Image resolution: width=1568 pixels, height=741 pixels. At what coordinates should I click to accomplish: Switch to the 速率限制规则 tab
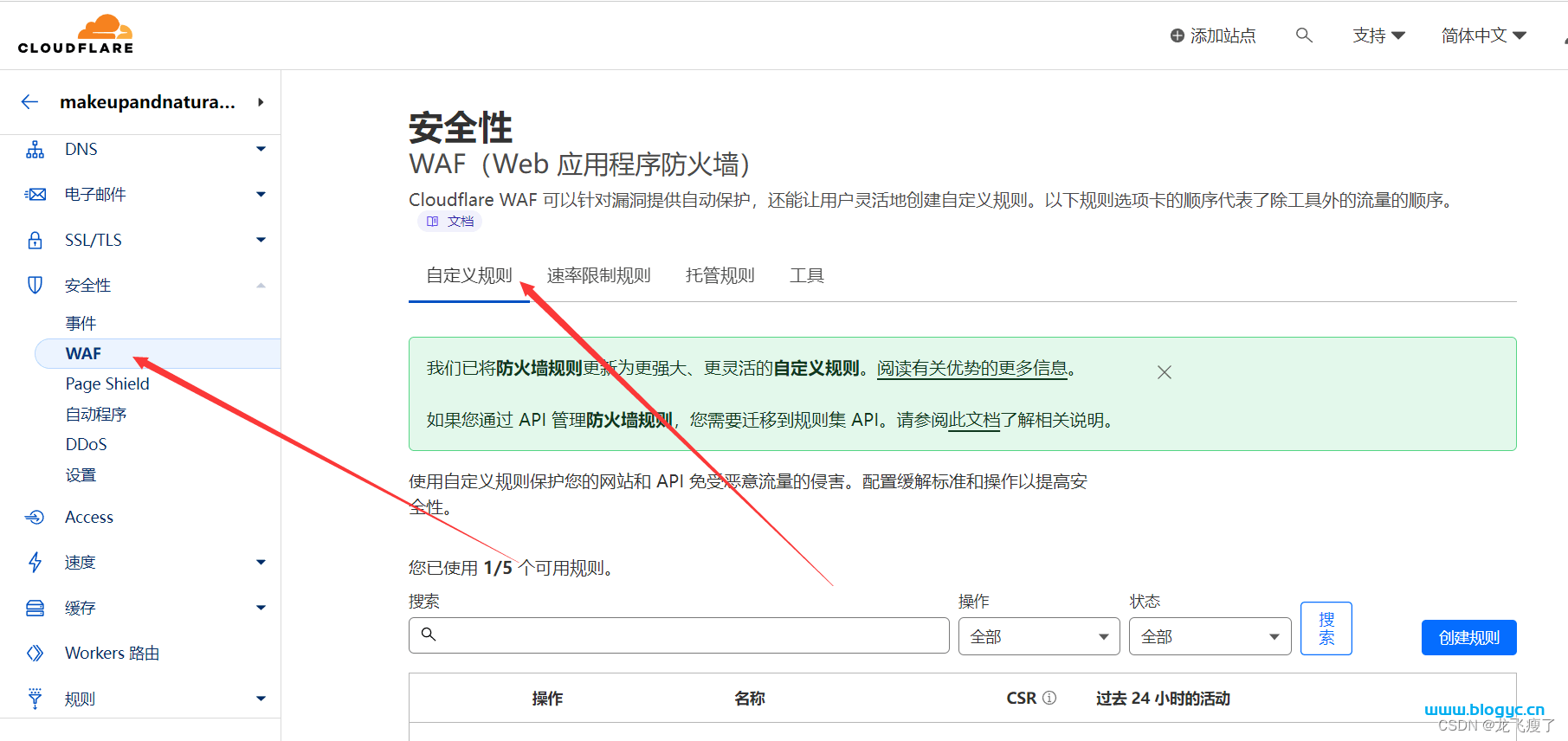[599, 275]
